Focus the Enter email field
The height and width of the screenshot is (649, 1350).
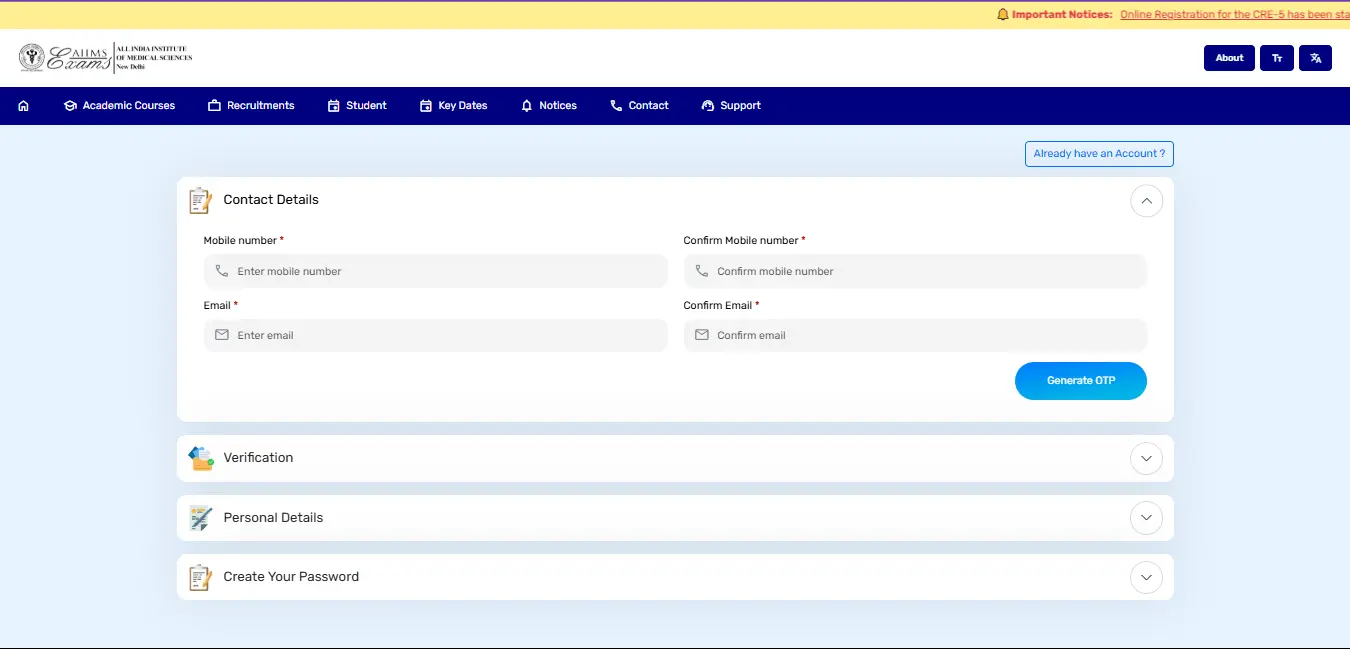[435, 335]
